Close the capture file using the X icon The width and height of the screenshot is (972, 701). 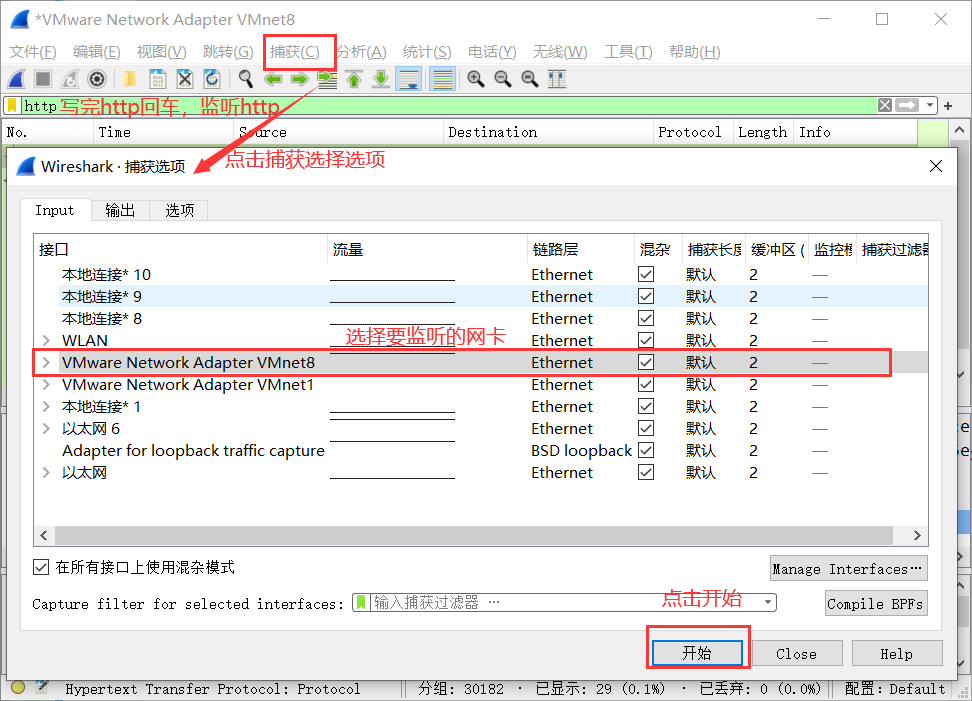coord(185,79)
